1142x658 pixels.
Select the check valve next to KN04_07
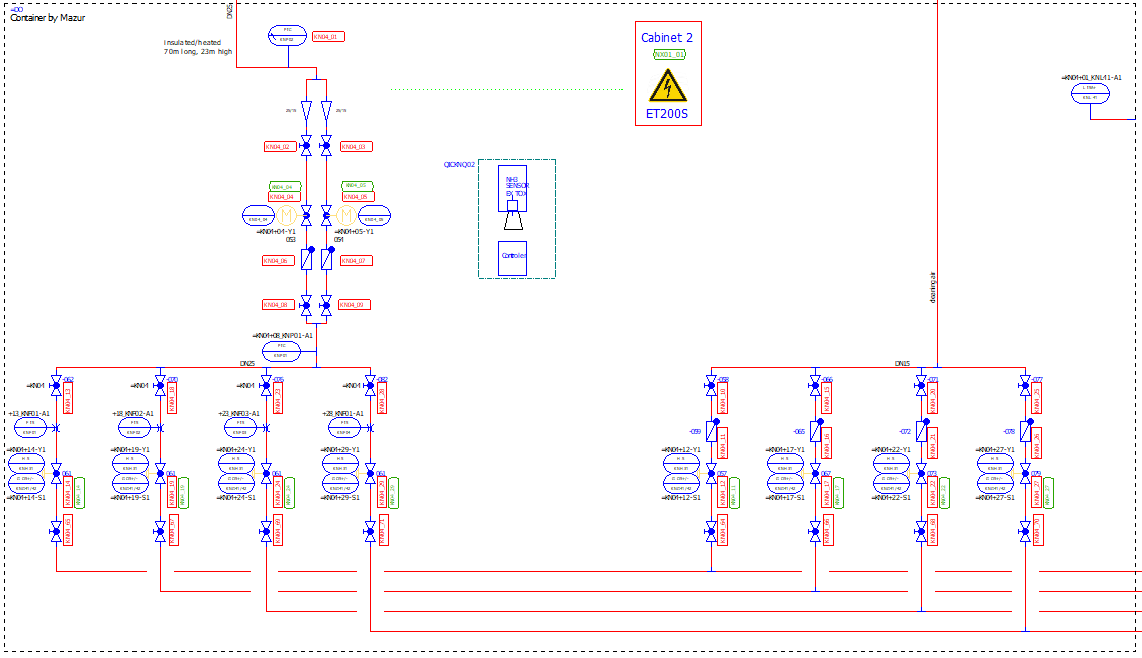(x=326, y=260)
